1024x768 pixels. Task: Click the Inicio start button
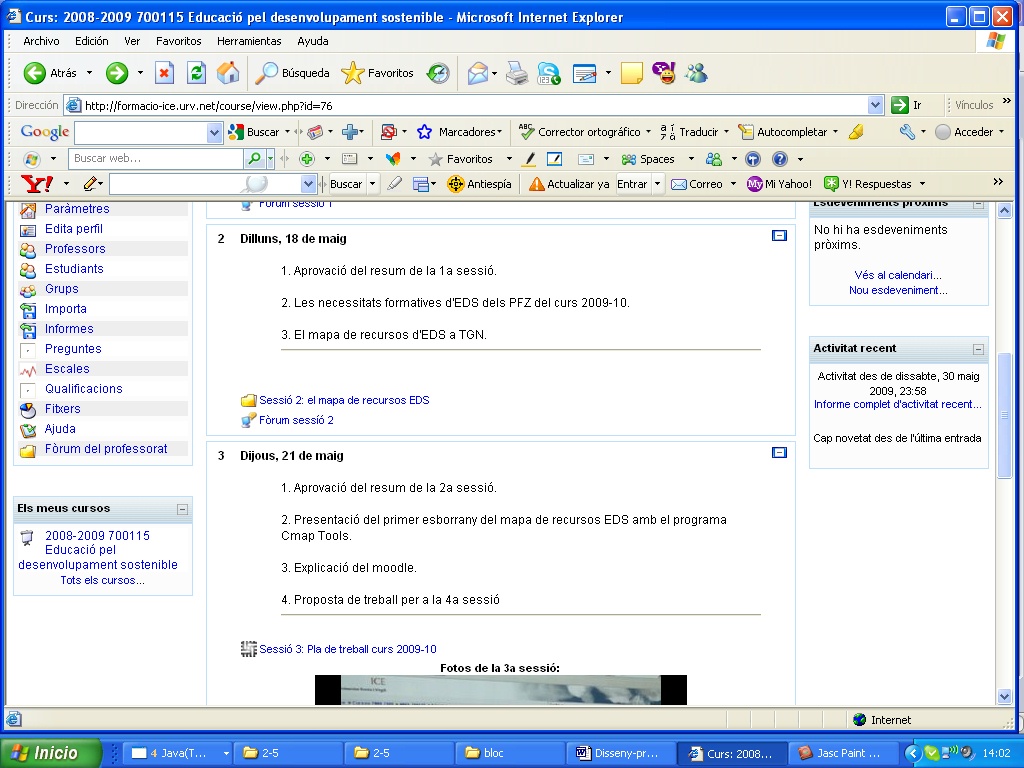pyautogui.click(x=51, y=753)
